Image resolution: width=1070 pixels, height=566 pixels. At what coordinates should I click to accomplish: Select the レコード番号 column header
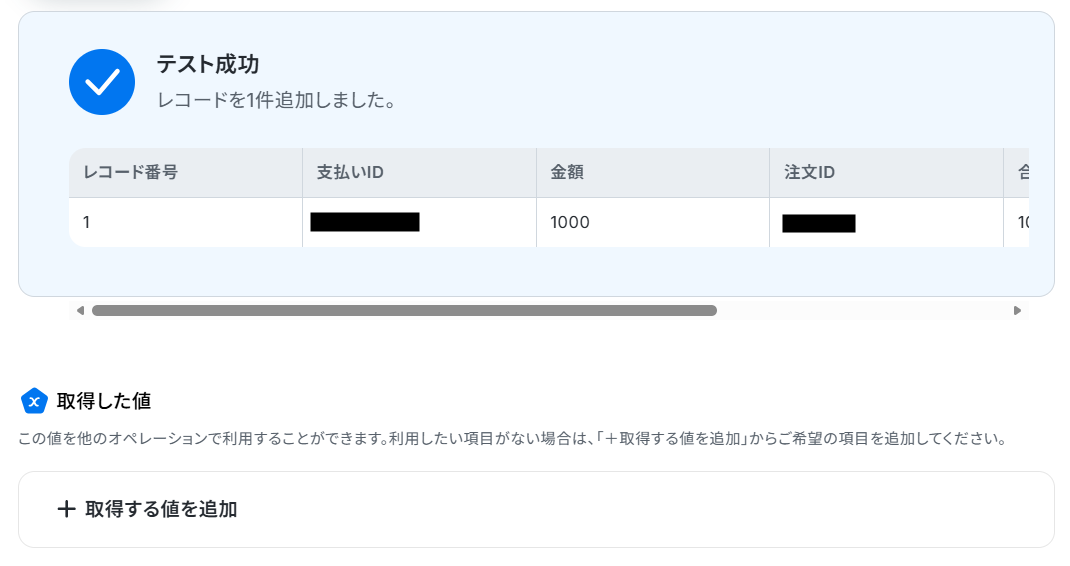tap(186, 173)
